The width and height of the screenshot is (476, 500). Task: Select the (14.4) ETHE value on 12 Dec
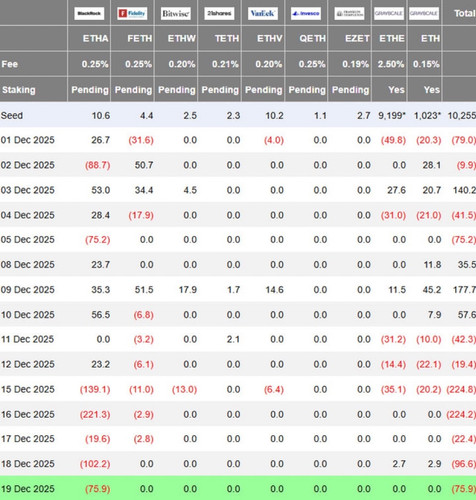tap(393, 364)
